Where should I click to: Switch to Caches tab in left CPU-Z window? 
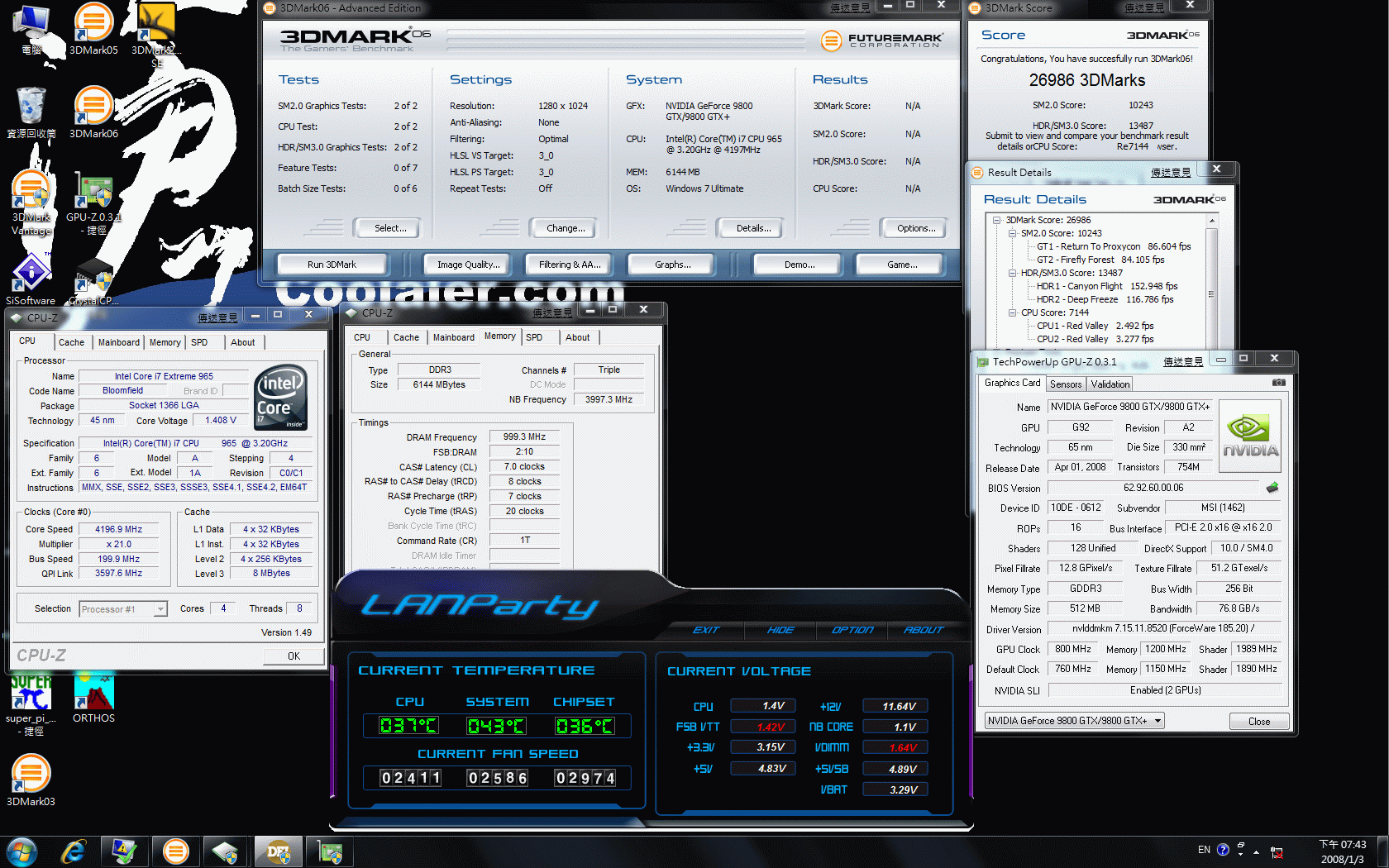71,342
